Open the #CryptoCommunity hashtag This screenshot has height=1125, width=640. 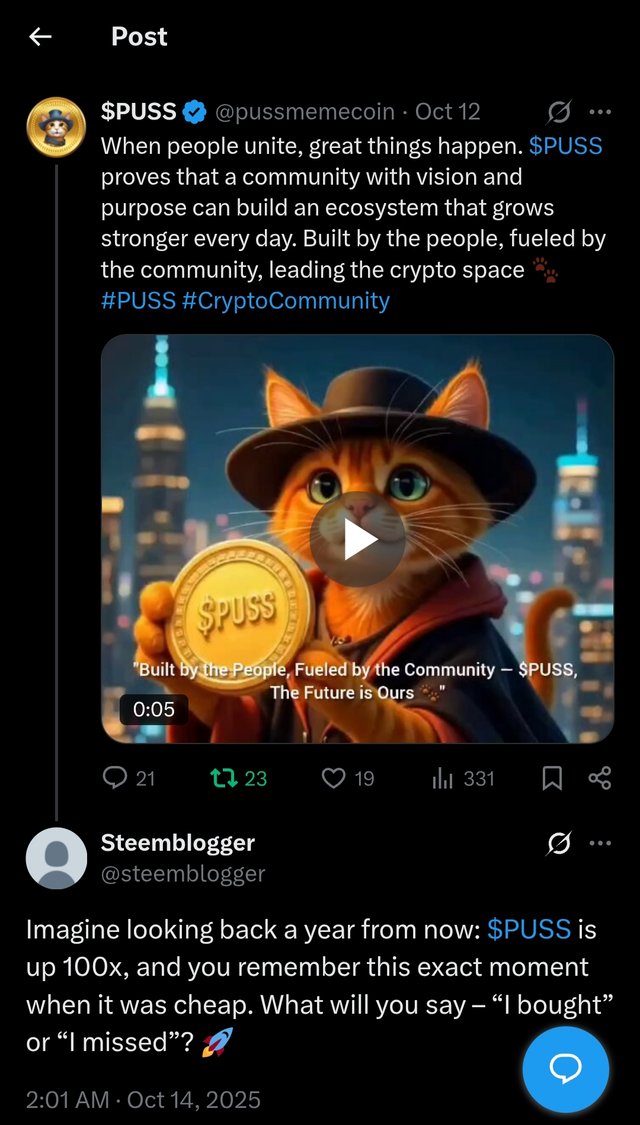(286, 300)
